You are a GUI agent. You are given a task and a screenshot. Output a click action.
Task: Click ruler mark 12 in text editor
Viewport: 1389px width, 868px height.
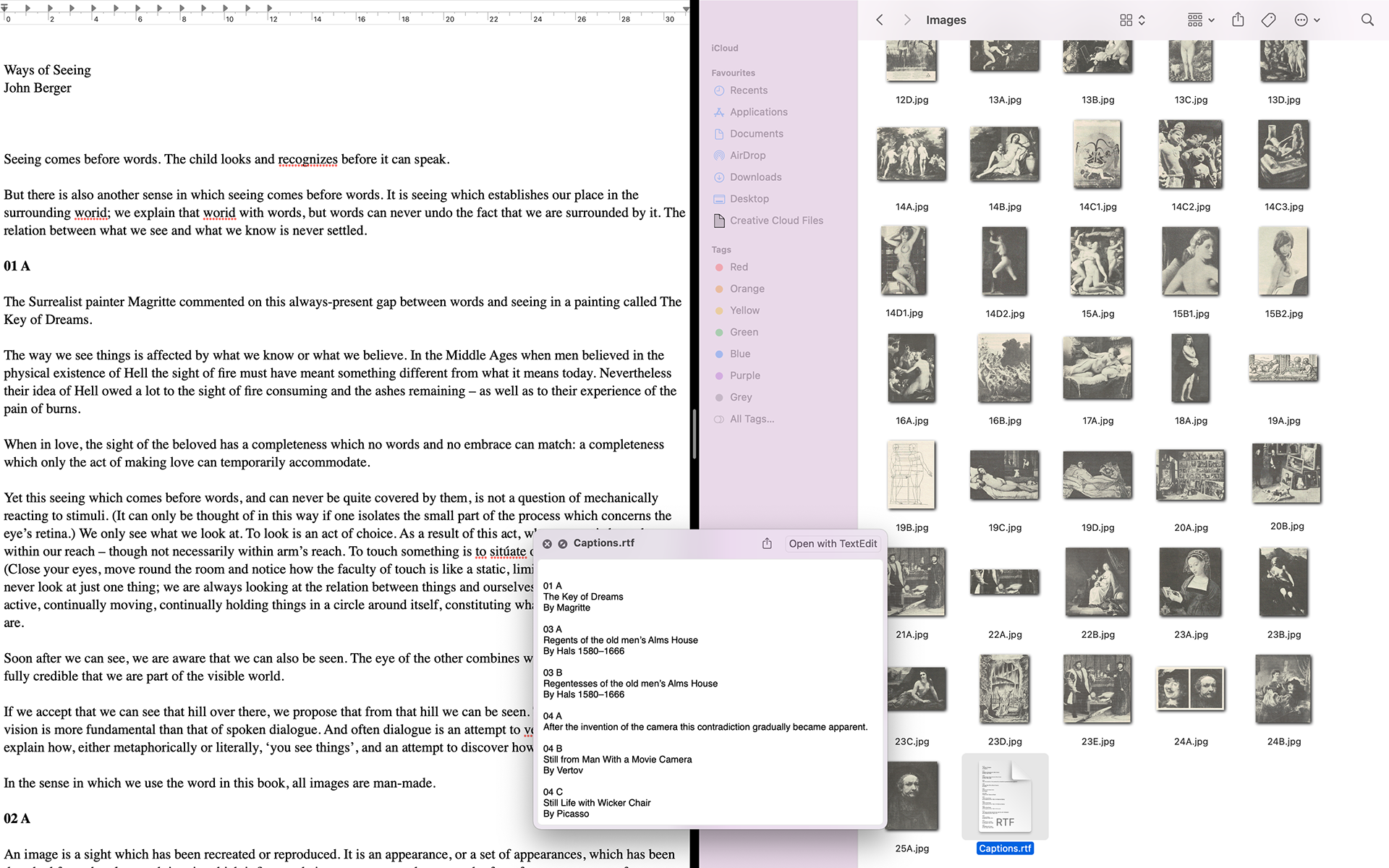pos(273,19)
